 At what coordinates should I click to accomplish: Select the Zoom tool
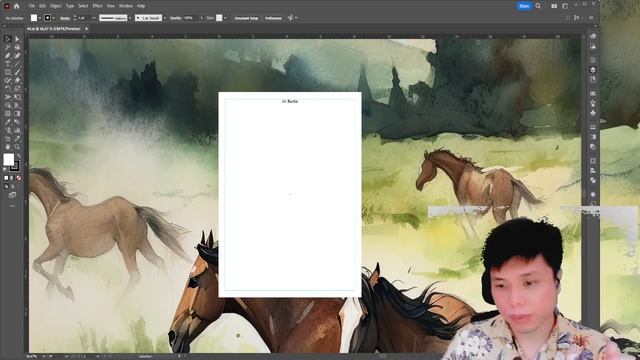(17, 147)
